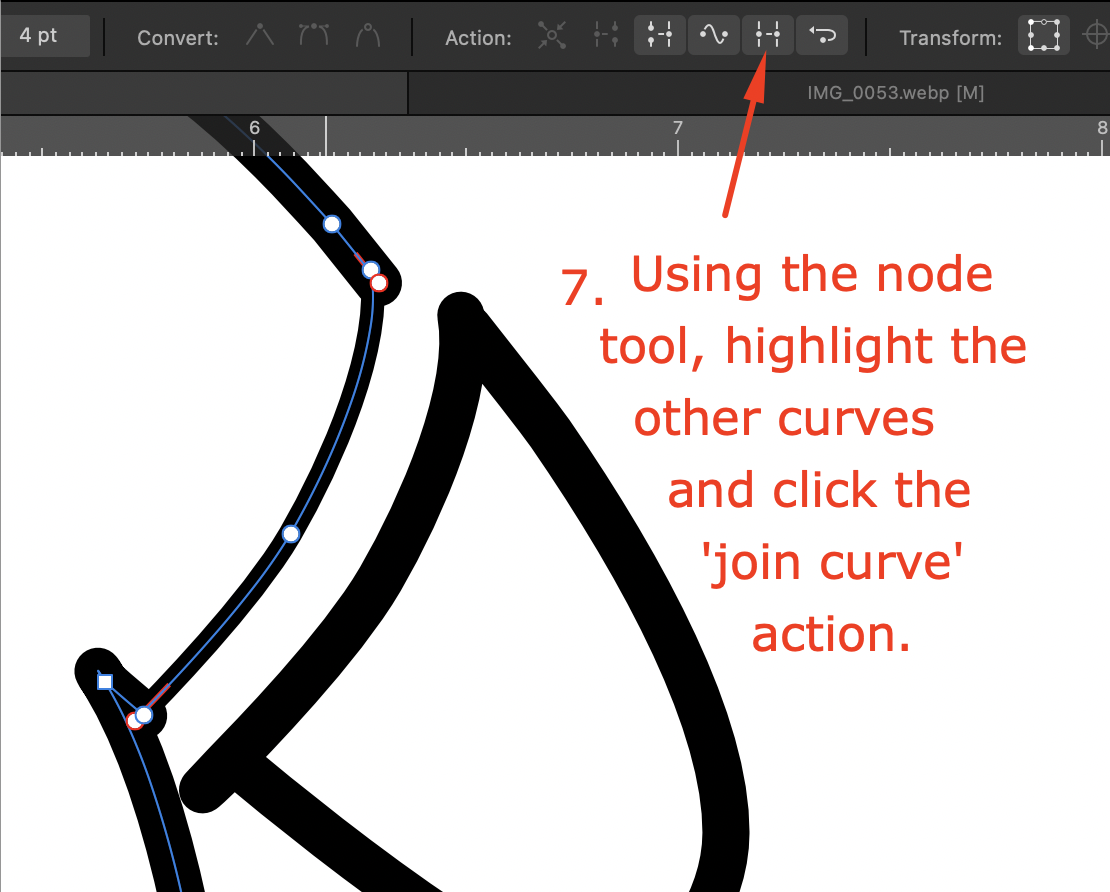Convert selected node to sharp corner
1110x892 pixels.
click(260, 37)
